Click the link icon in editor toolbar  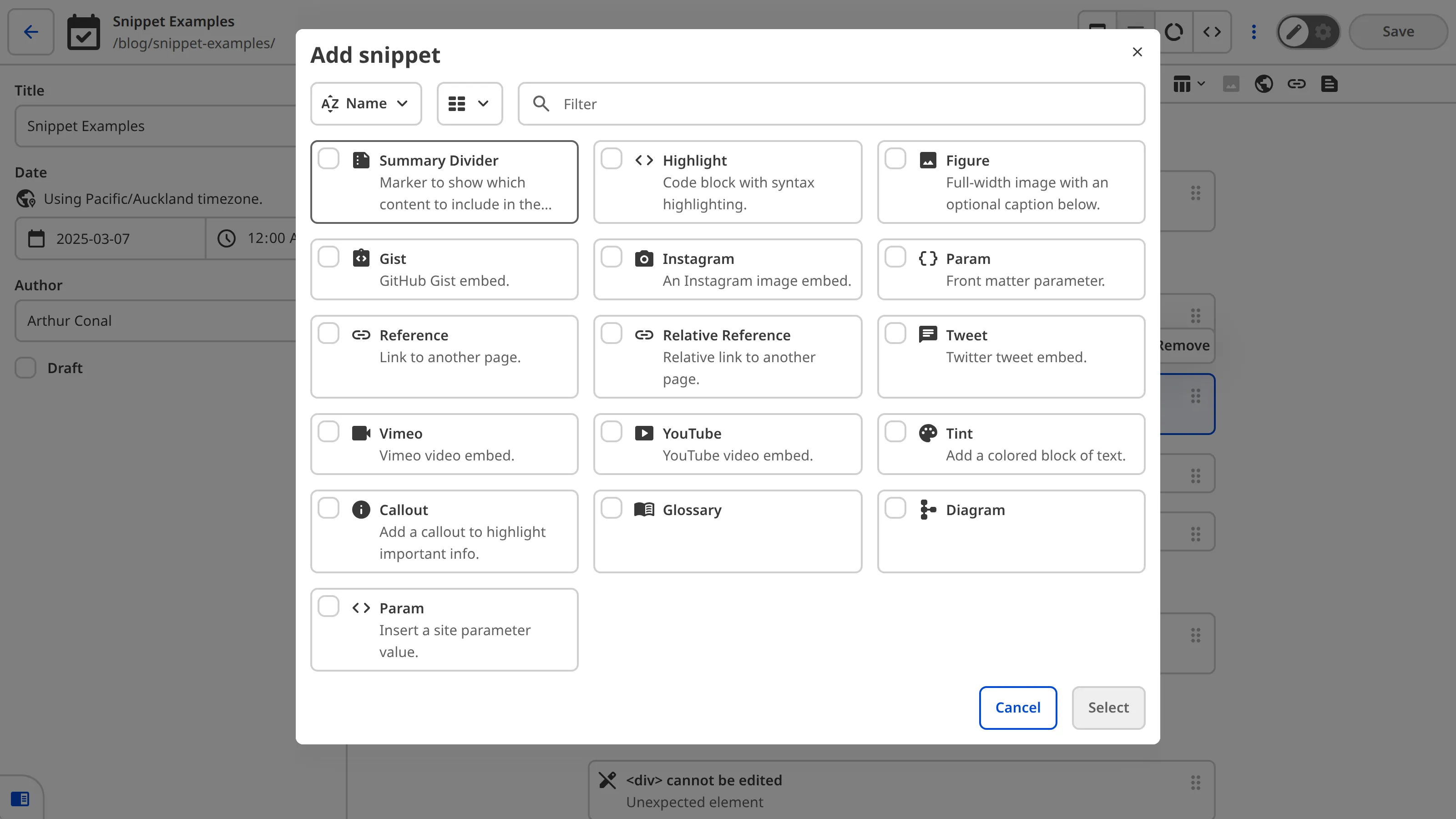tap(1296, 84)
